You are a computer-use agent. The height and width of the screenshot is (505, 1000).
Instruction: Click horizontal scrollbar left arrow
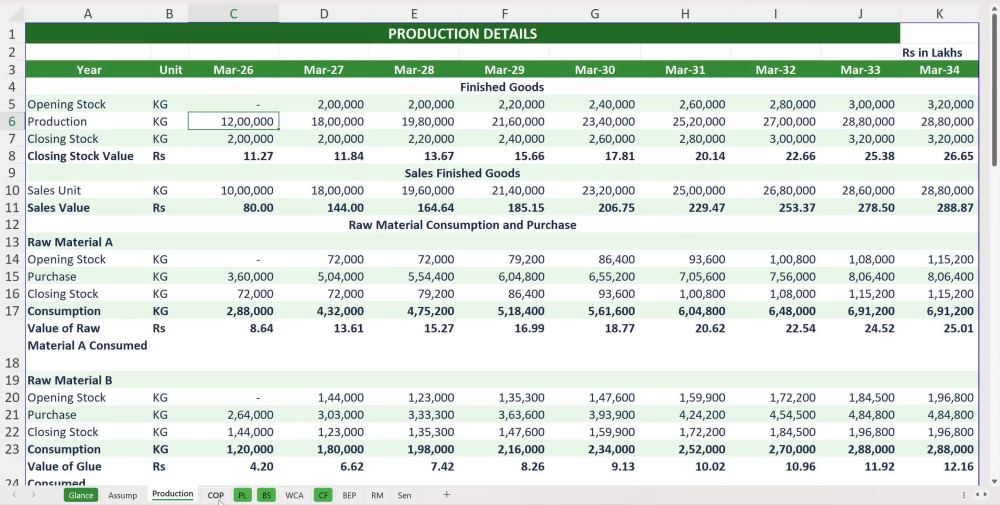(978, 495)
